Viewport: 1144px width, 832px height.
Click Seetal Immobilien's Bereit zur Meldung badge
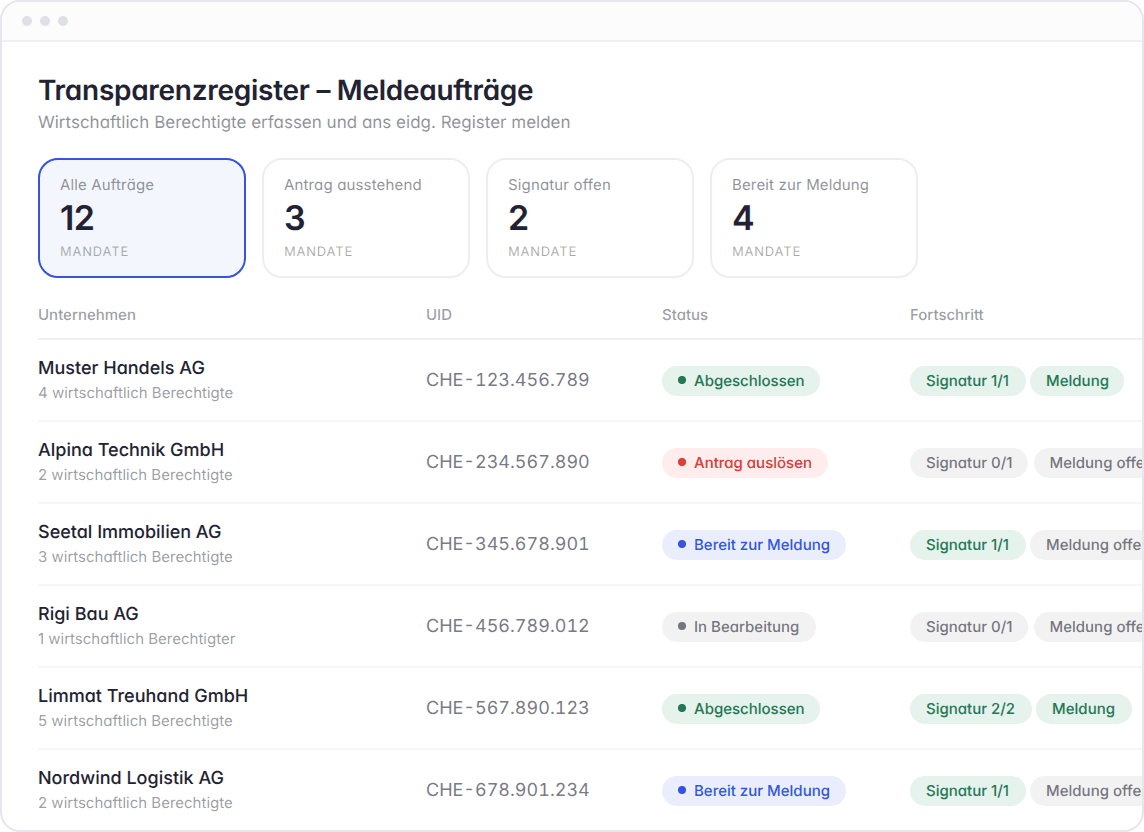(x=754, y=544)
